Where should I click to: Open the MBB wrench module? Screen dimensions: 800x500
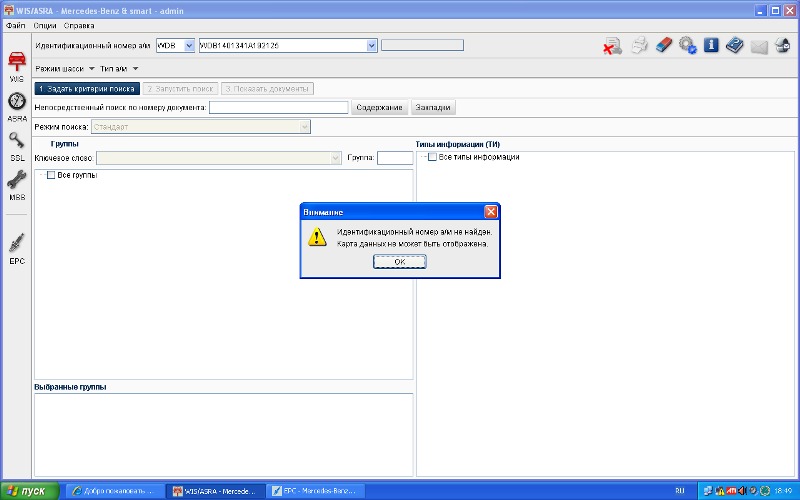click(x=17, y=186)
